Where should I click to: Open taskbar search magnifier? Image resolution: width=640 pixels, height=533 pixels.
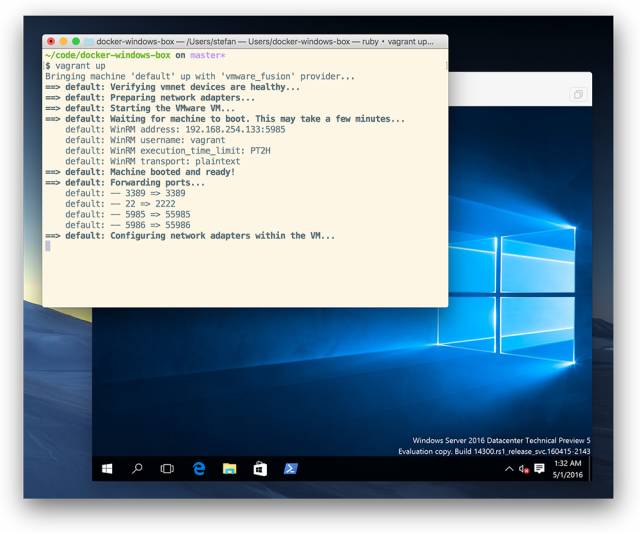137,469
